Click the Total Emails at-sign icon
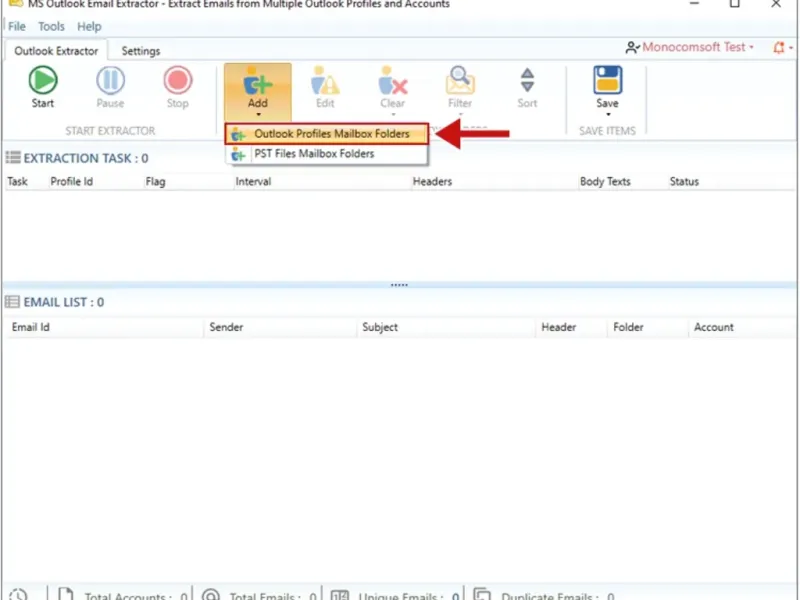The image size is (800, 600). [x=210, y=595]
